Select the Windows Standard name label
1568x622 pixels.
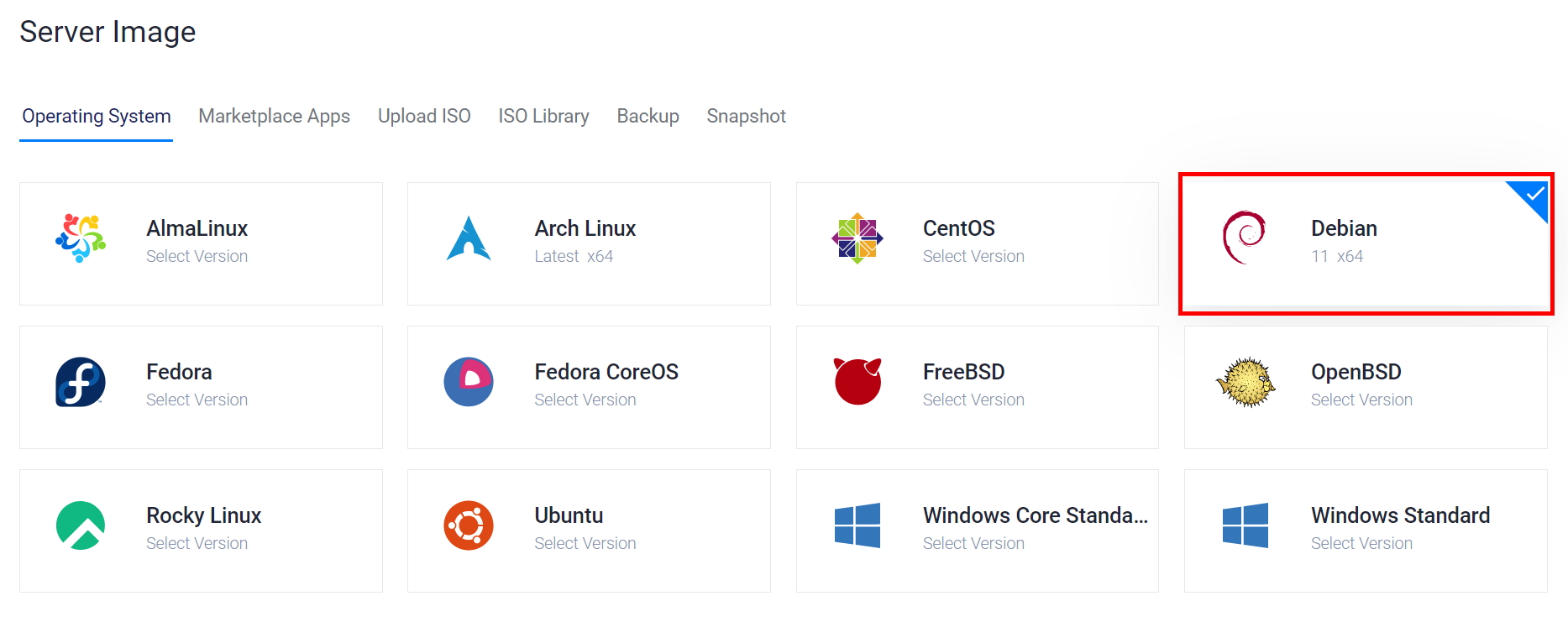pos(1400,515)
